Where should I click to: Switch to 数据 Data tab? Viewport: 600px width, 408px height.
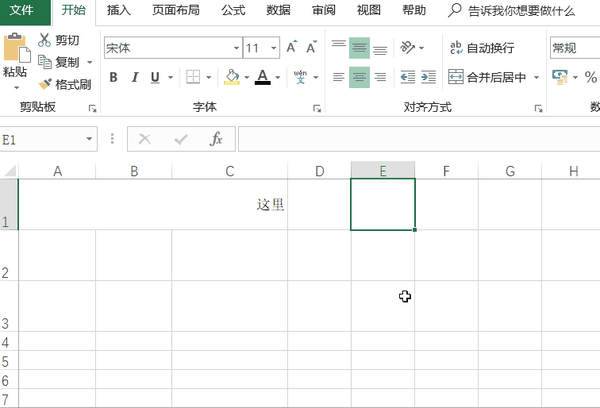(278, 10)
